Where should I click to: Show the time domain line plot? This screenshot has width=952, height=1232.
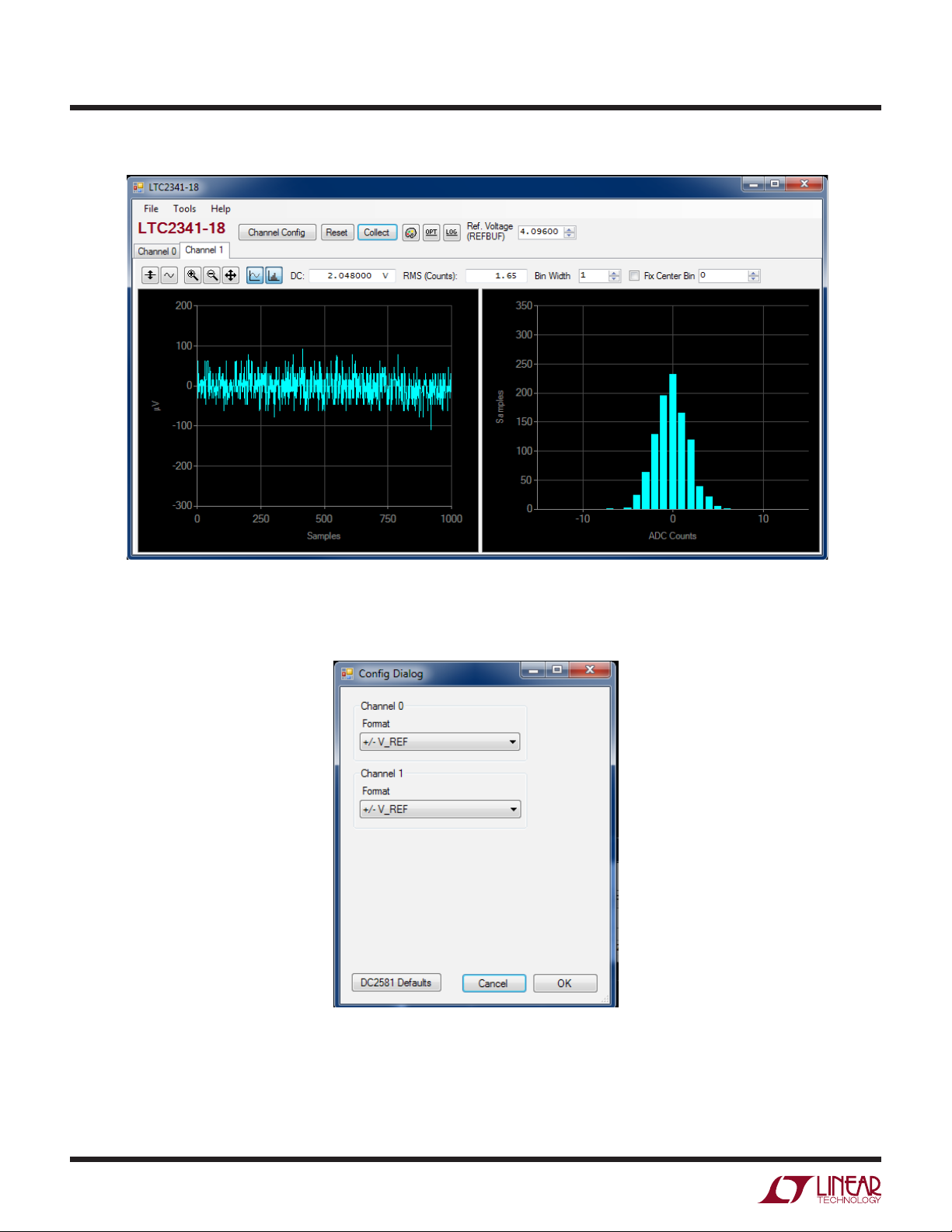[255, 275]
